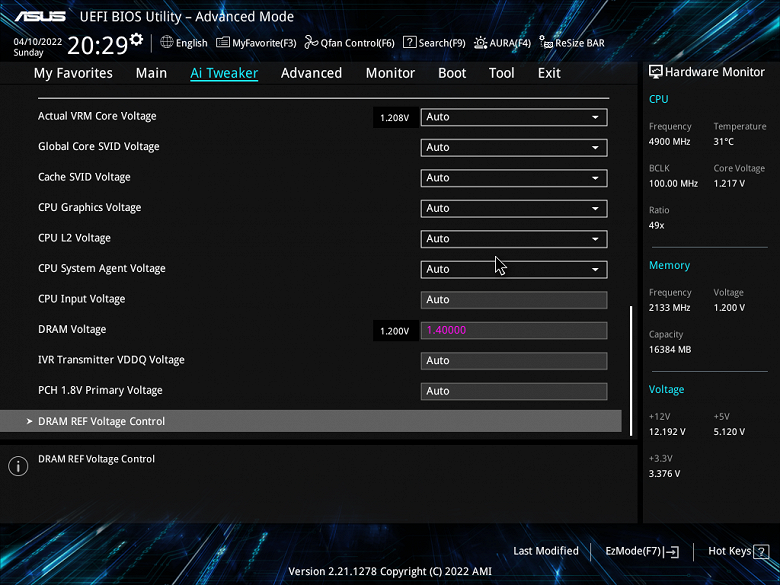Click Version 2.21.1278 copyright text
Image resolution: width=780 pixels, height=585 pixels.
(390, 572)
